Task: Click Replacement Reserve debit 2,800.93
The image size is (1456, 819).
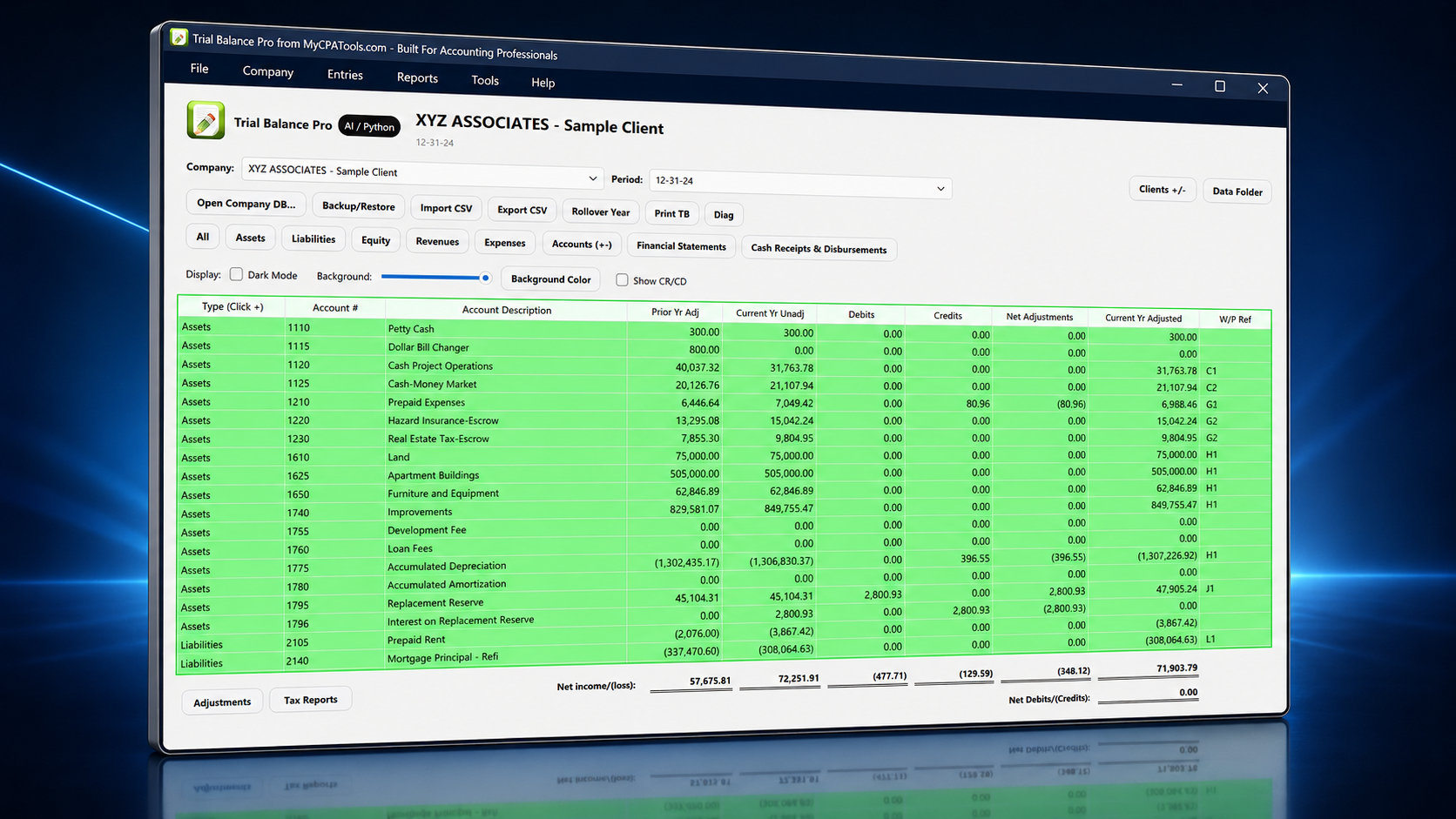Action: click(x=882, y=594)
